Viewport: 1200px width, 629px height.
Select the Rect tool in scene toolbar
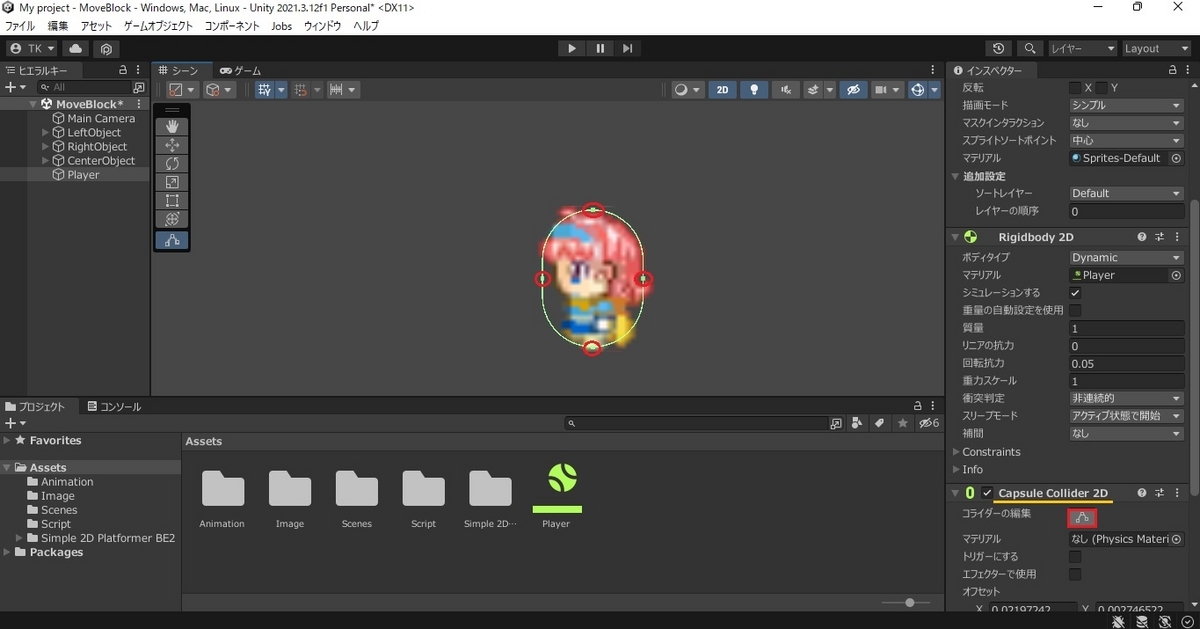pos(172,200)
